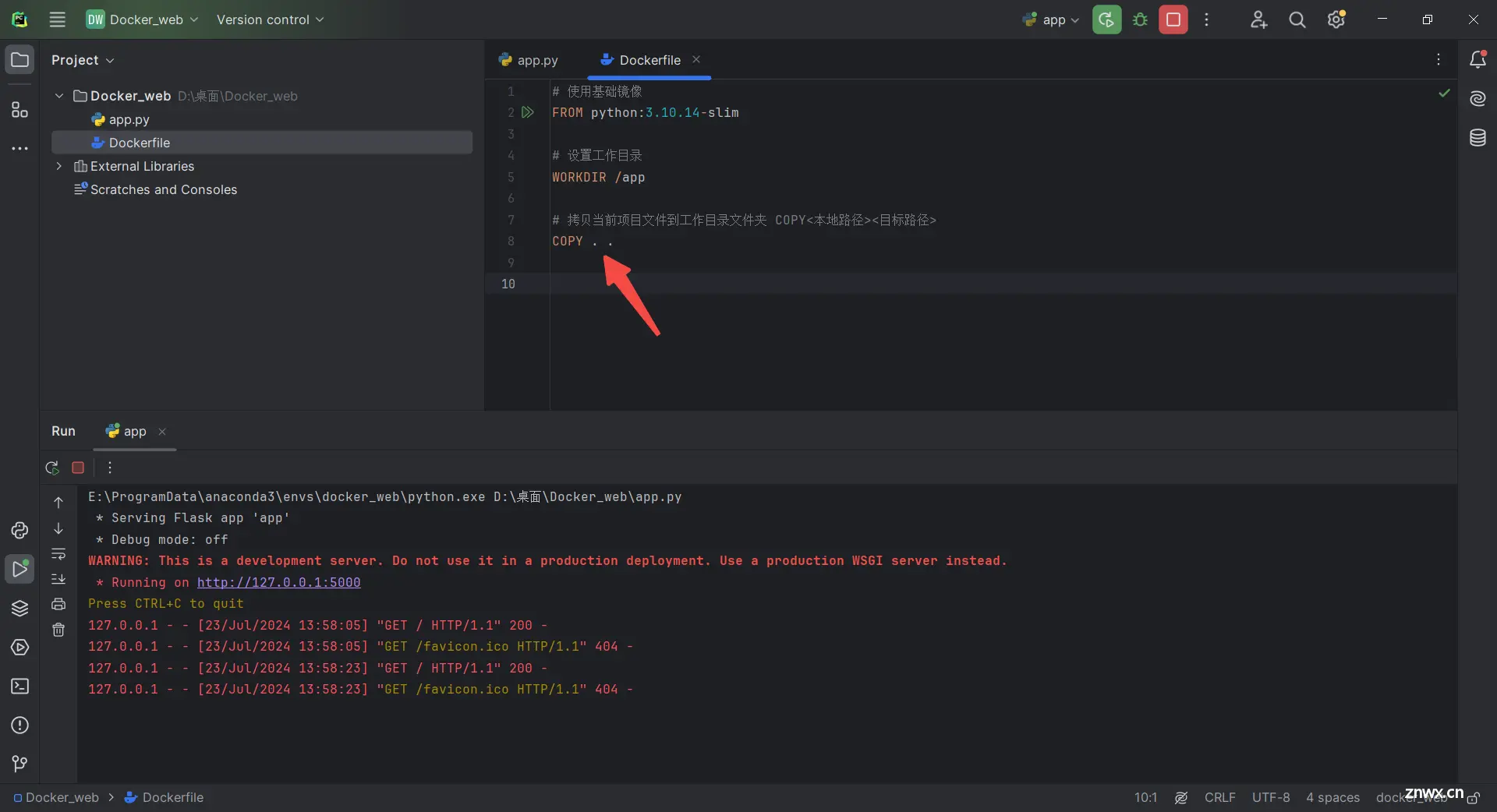Stop the running app in the top toolbar
This screenshot has height=812, width=1497.
pyautogui.click(x=1173, y=19)
